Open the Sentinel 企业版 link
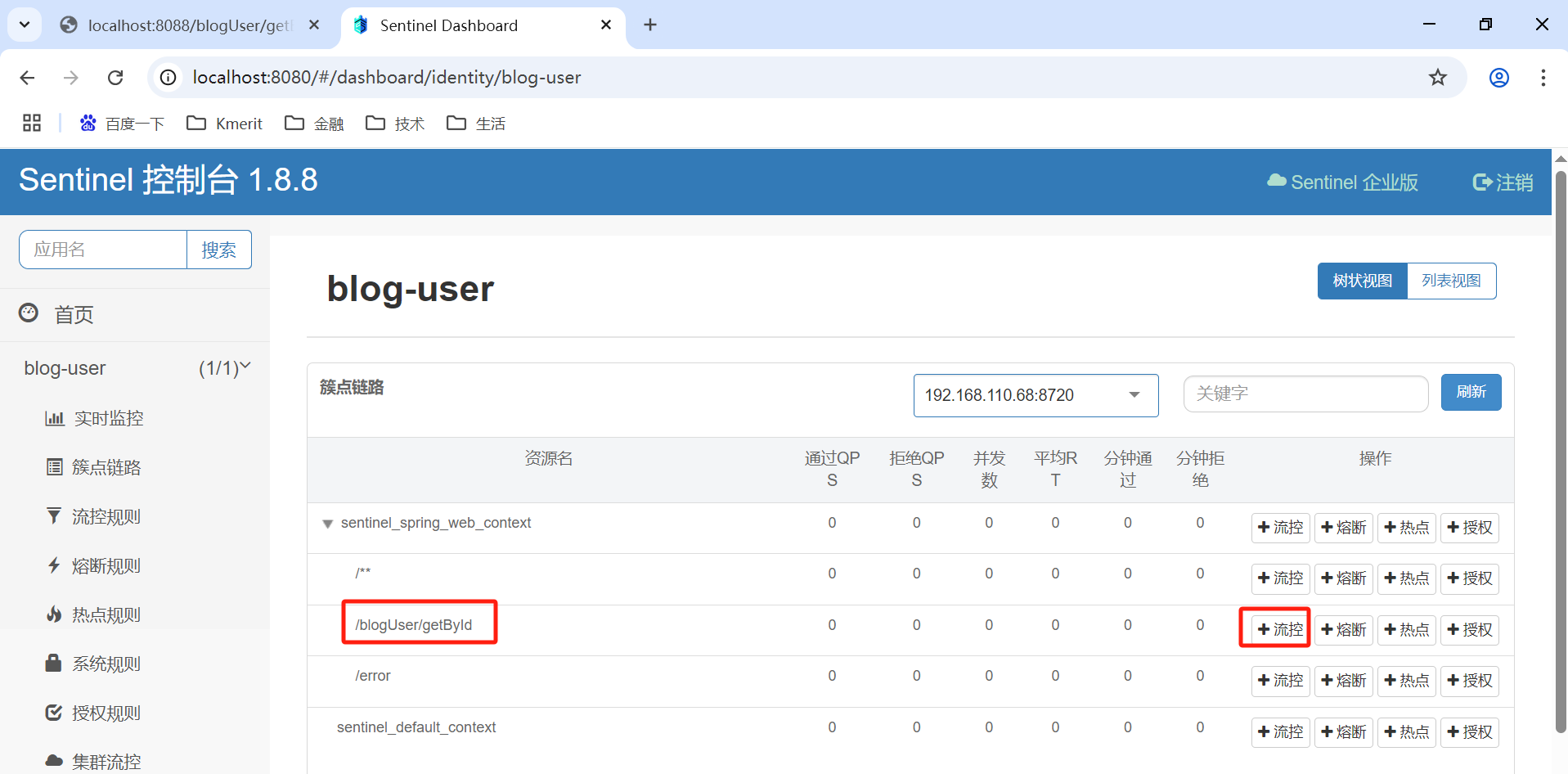Image resolution: width=1568 pixels, height=774 pixels. point(1342,182)
